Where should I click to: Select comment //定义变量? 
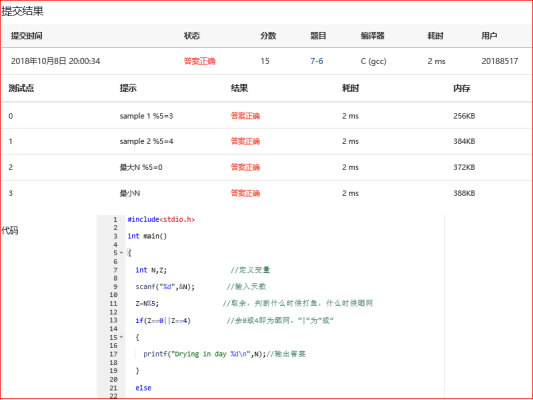[250, 270]
